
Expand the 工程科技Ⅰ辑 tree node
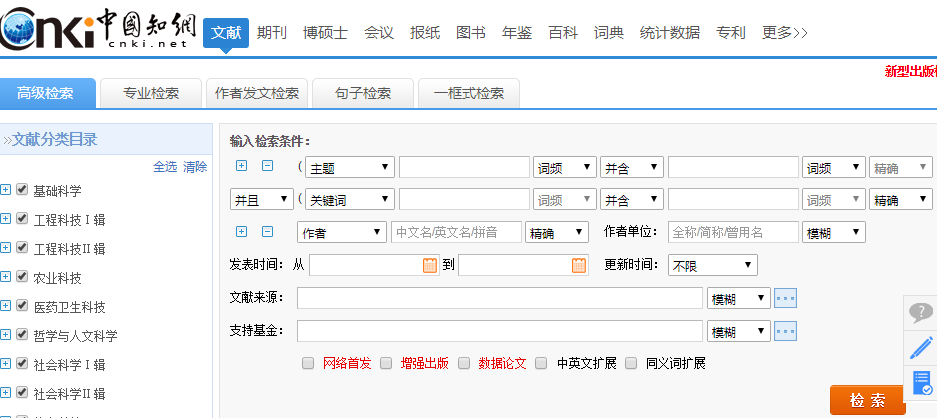(5, 219)
